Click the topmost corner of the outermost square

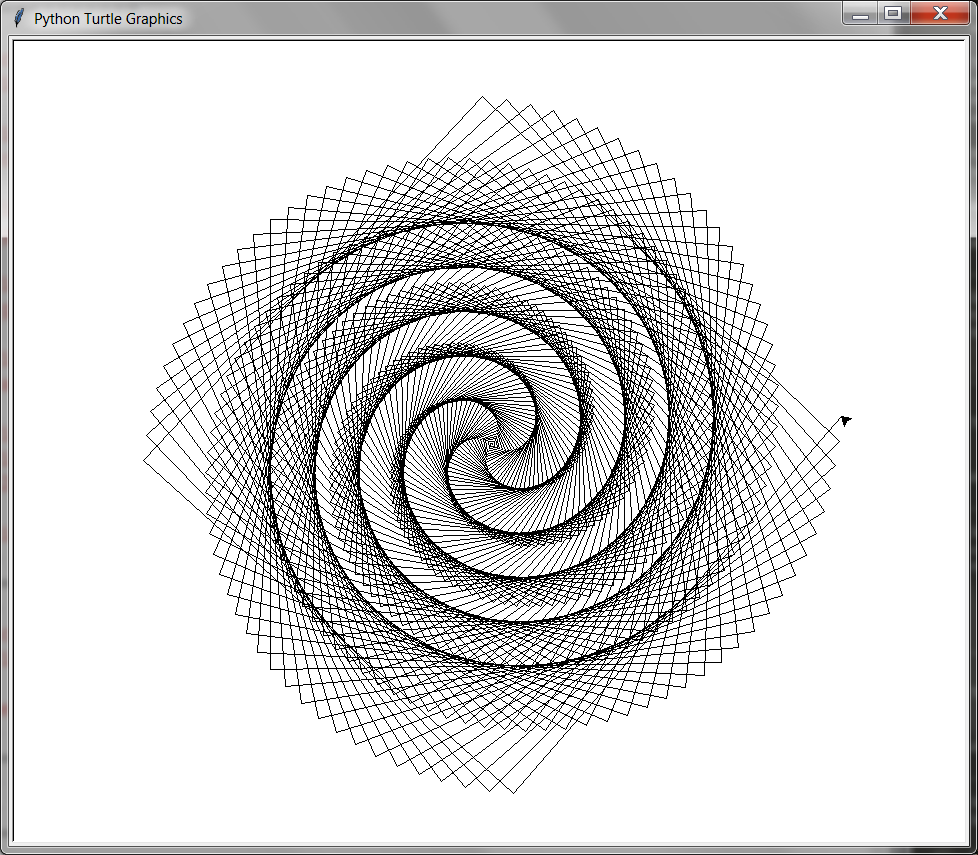coord(484,97)
